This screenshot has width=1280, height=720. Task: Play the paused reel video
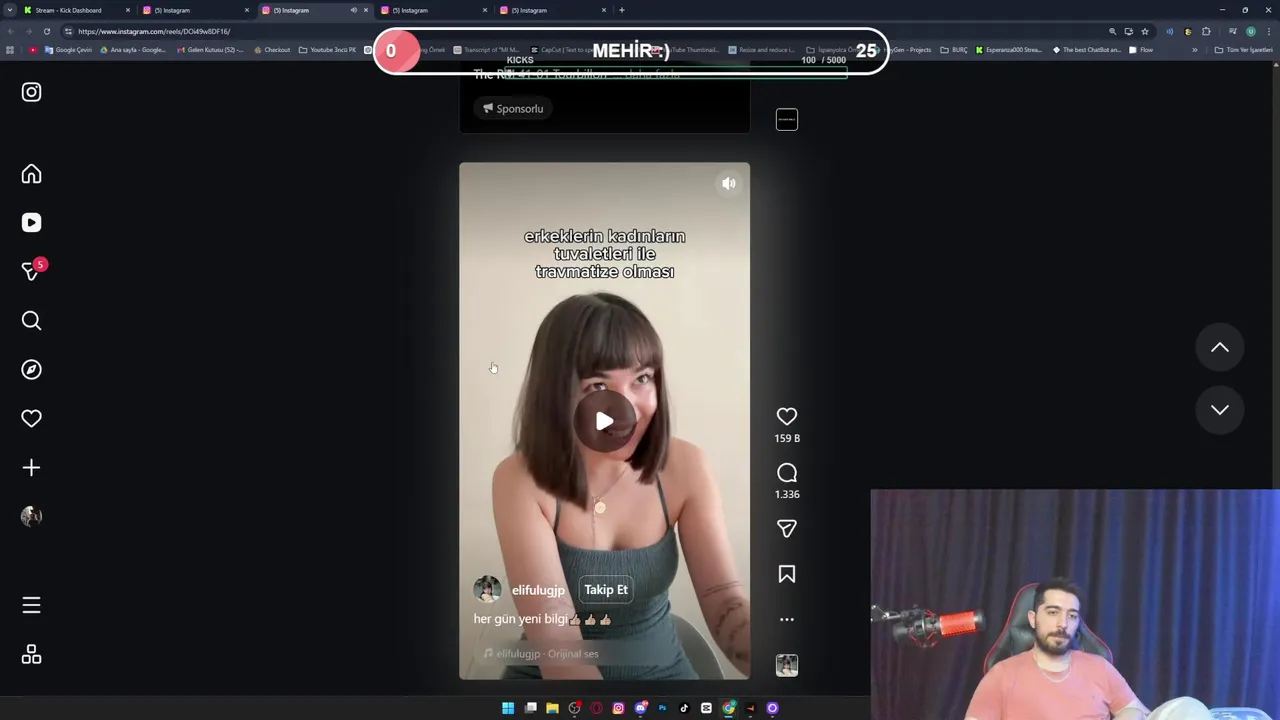[604, 421]
